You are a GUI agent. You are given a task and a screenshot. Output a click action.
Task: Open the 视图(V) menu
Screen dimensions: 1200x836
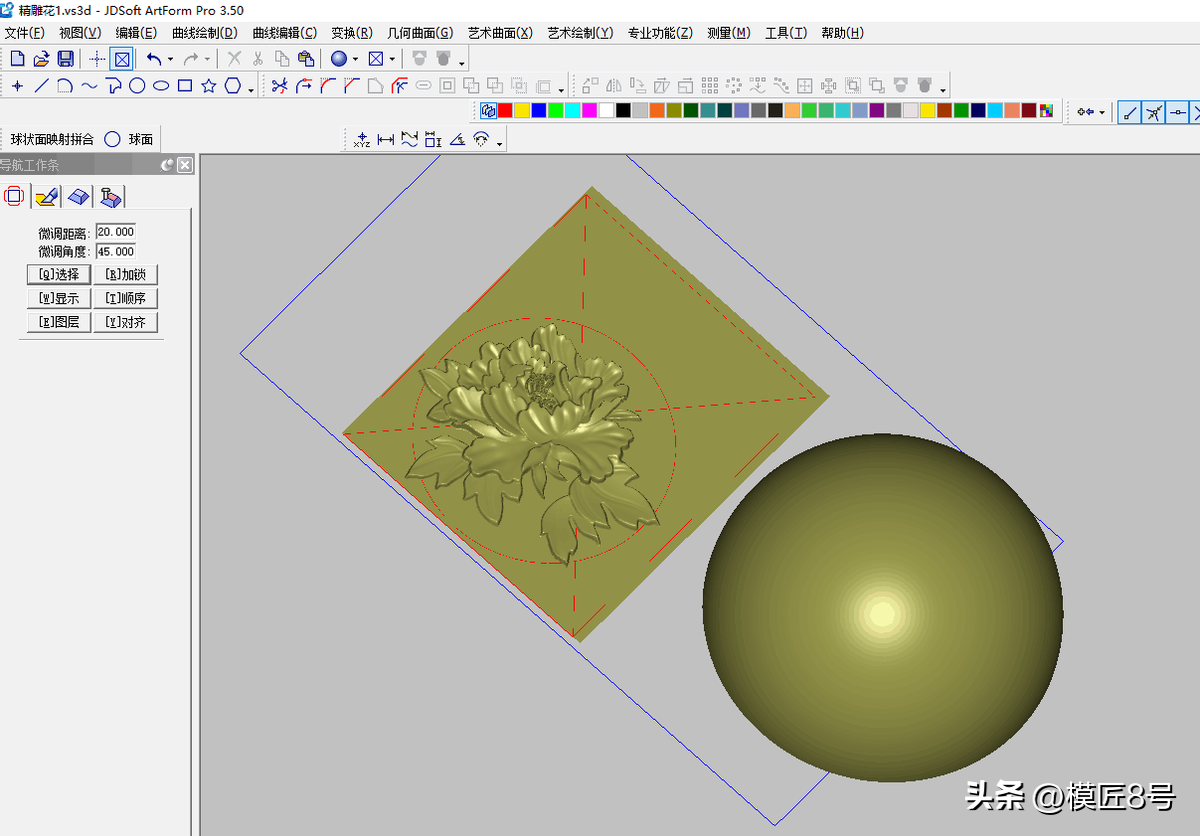80,33
